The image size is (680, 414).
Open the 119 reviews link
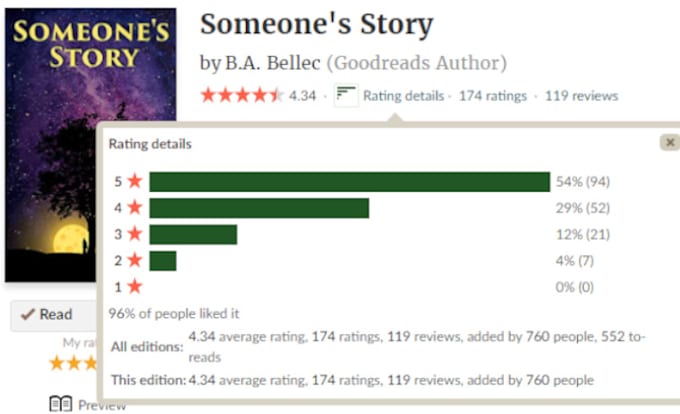(x=581, y=96)
